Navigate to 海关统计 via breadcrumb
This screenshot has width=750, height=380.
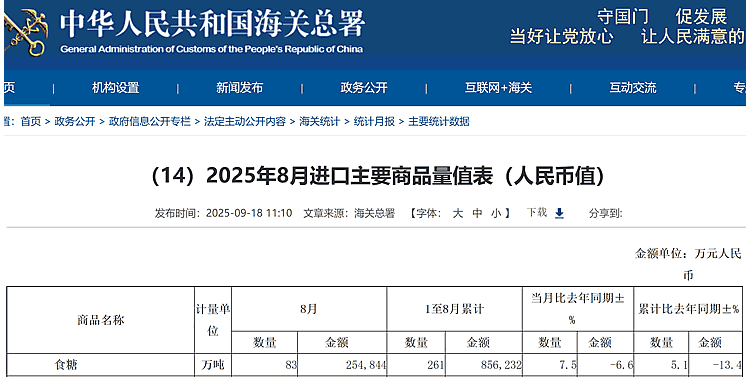click(320, 122)
